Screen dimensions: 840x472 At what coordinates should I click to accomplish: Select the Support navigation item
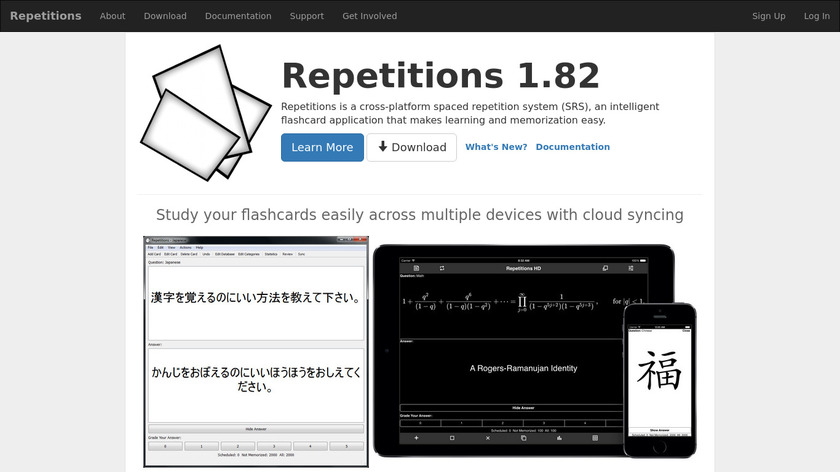pos(306,16)
